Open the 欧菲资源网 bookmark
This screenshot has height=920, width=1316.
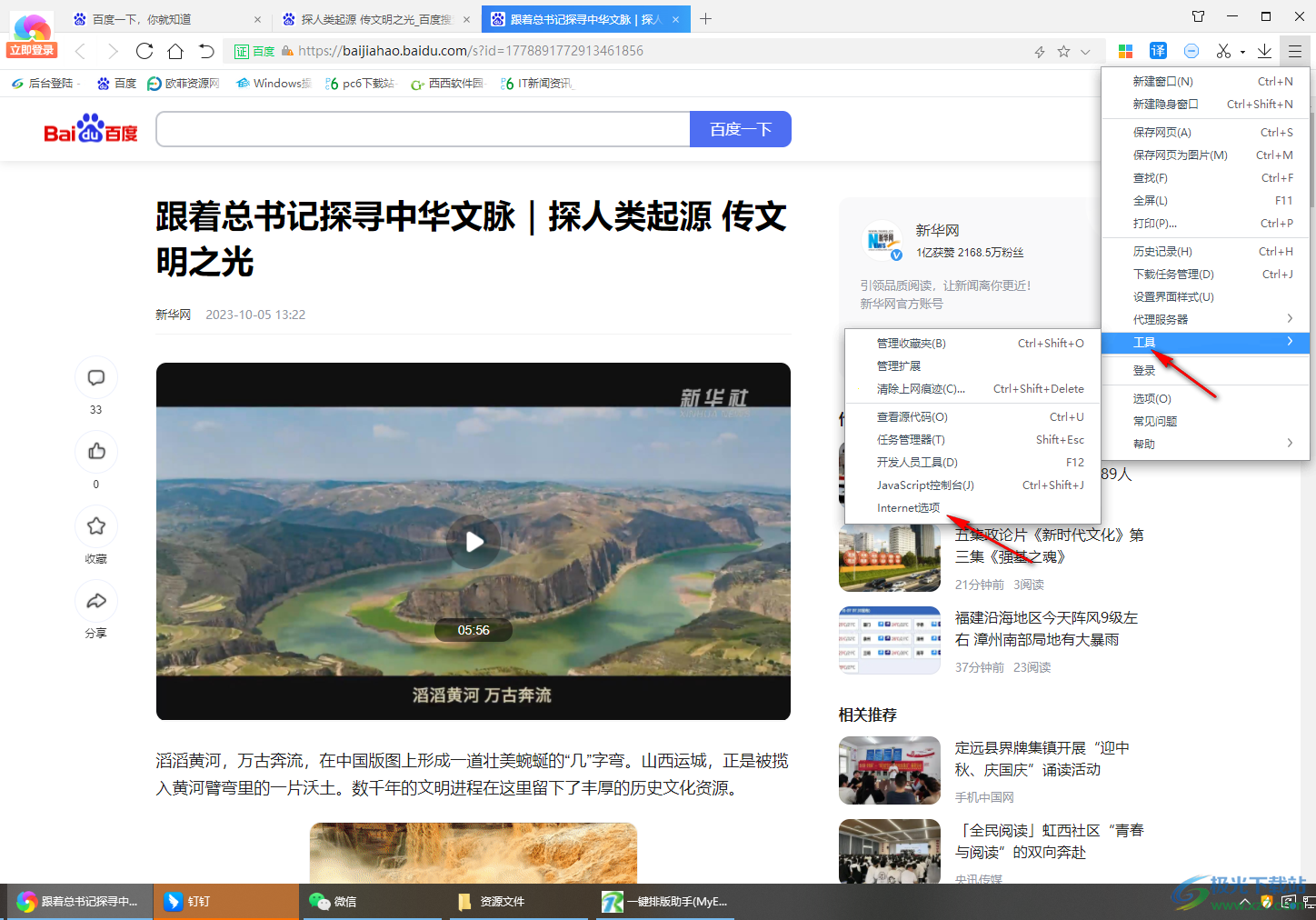[x=184, y=84]
